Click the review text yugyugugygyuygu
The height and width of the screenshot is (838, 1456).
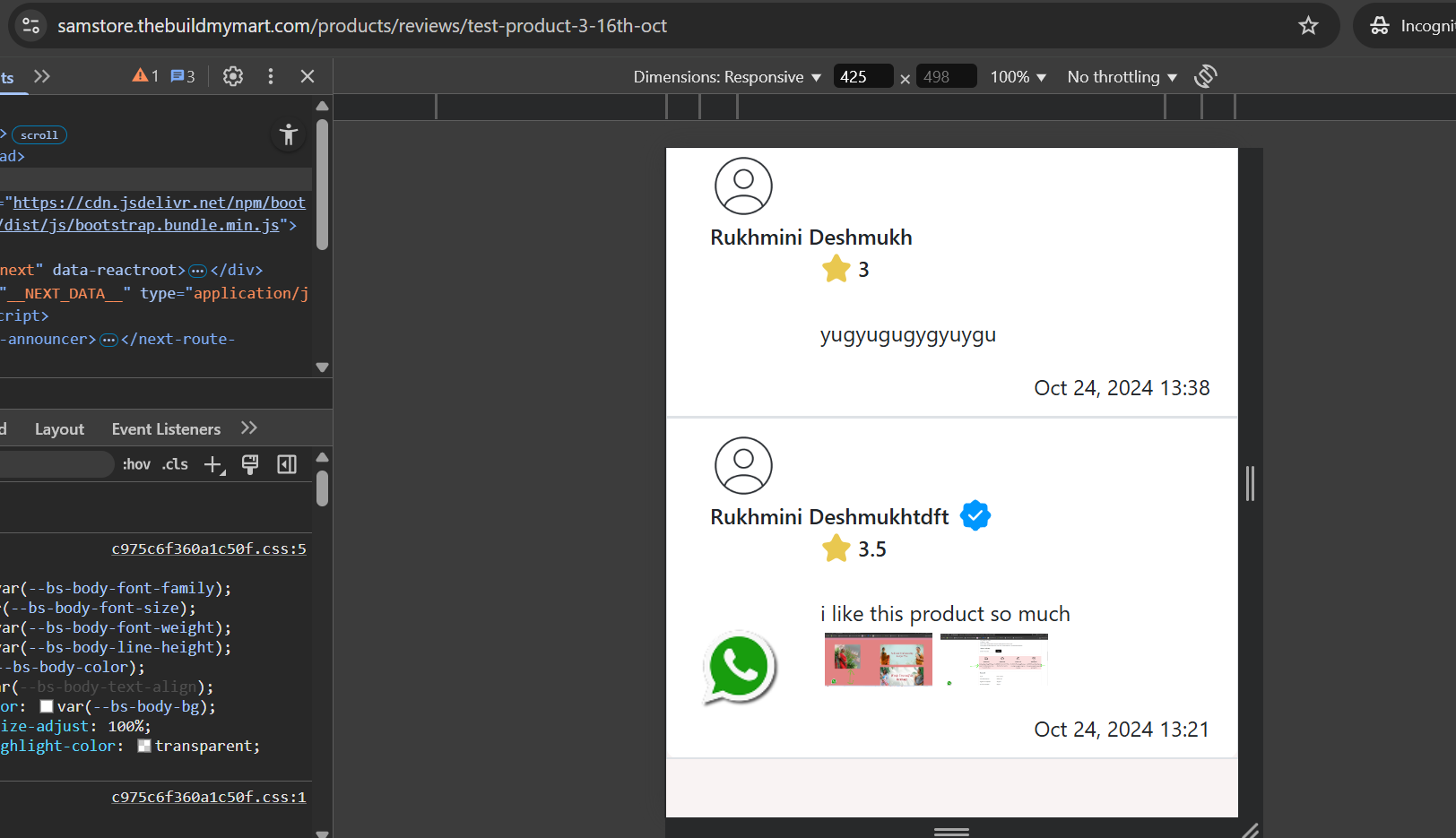(x=908, y=335)
